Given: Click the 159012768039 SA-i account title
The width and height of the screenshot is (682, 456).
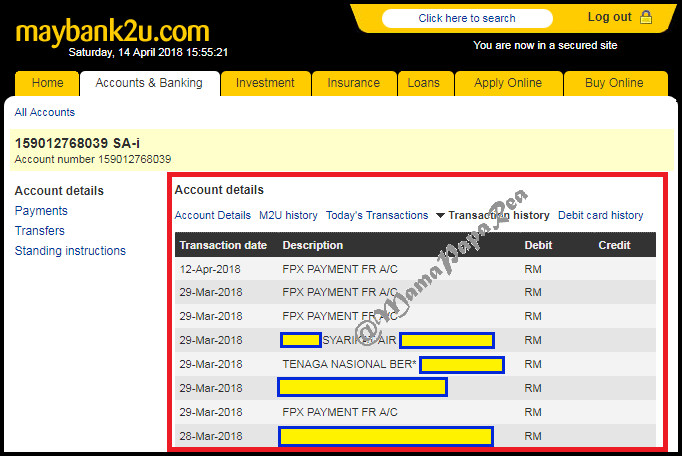Looking at the screenshot, I should (x=77, y=143).
